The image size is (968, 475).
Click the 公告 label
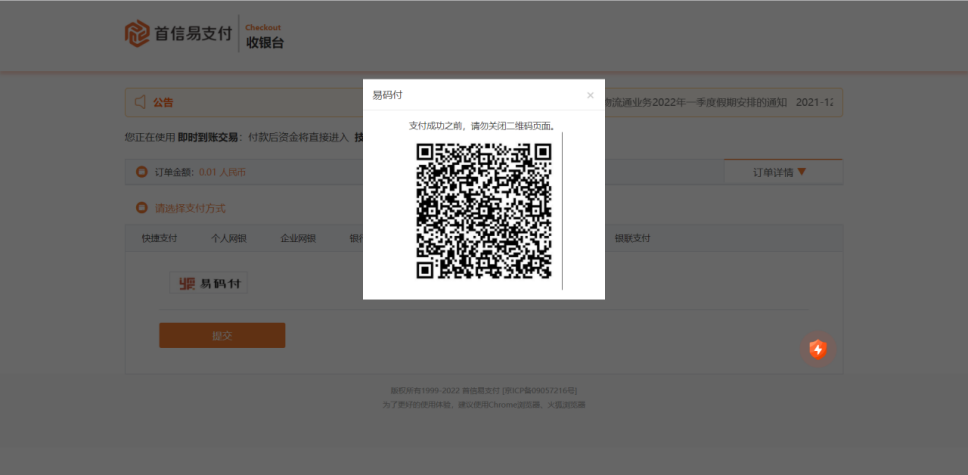[x=164, y=103]
